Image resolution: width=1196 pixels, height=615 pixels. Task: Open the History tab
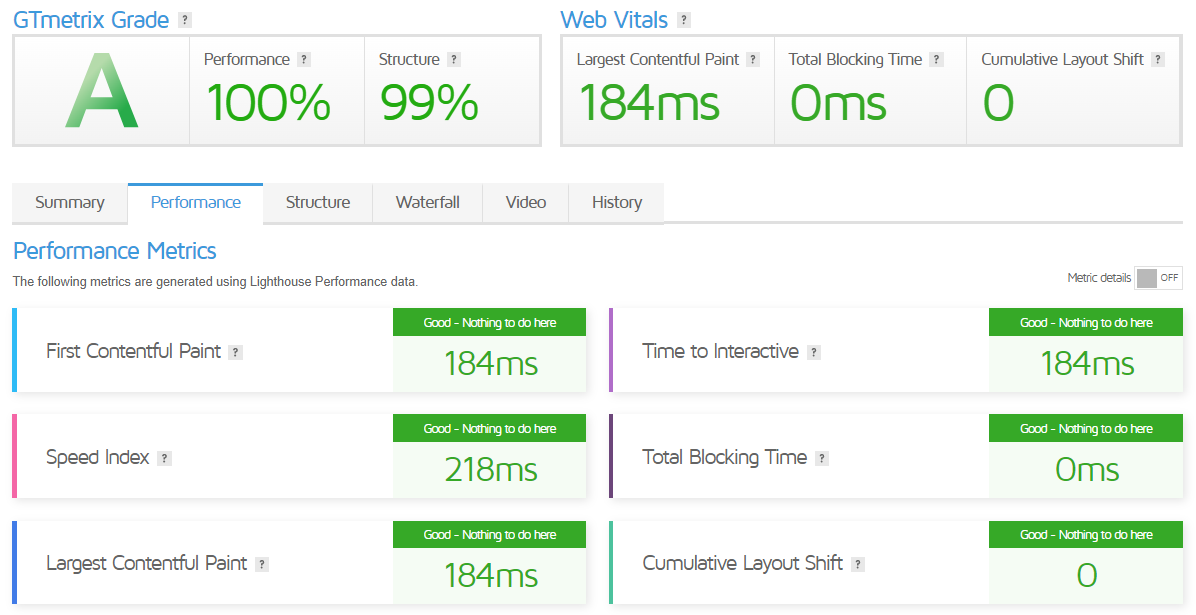point(616,203)
